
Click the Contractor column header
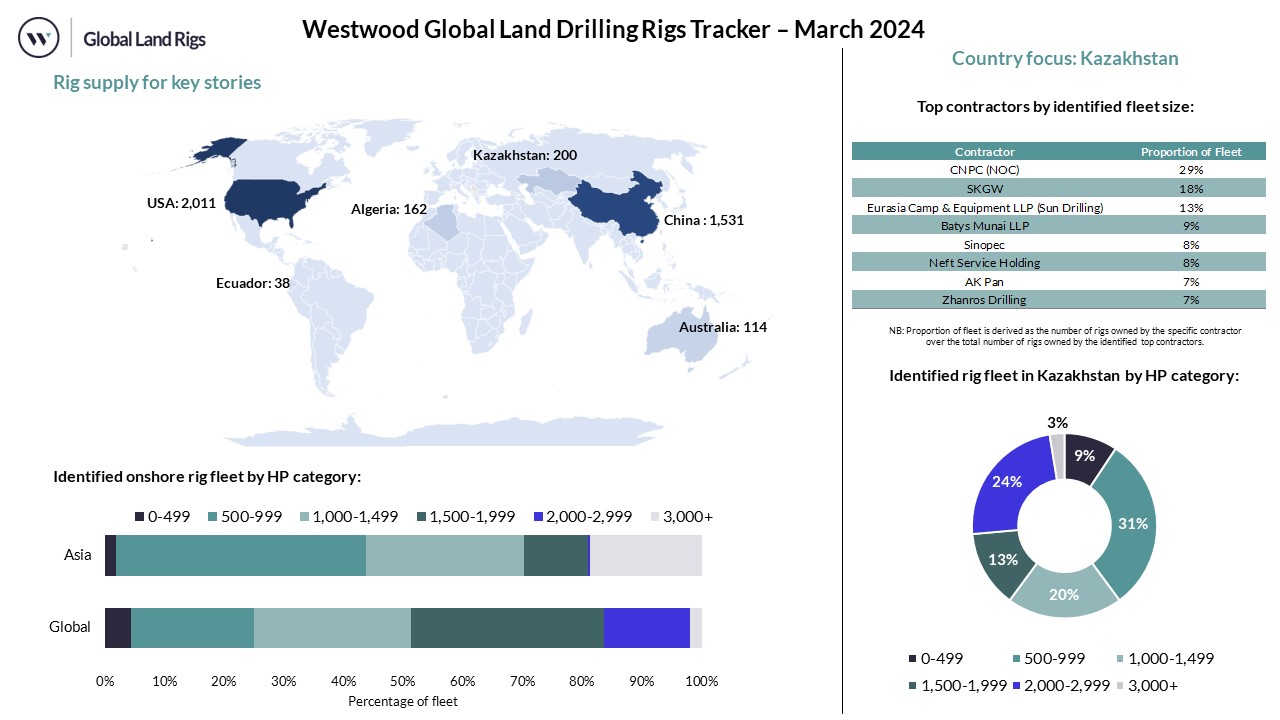tap(984, 152)
